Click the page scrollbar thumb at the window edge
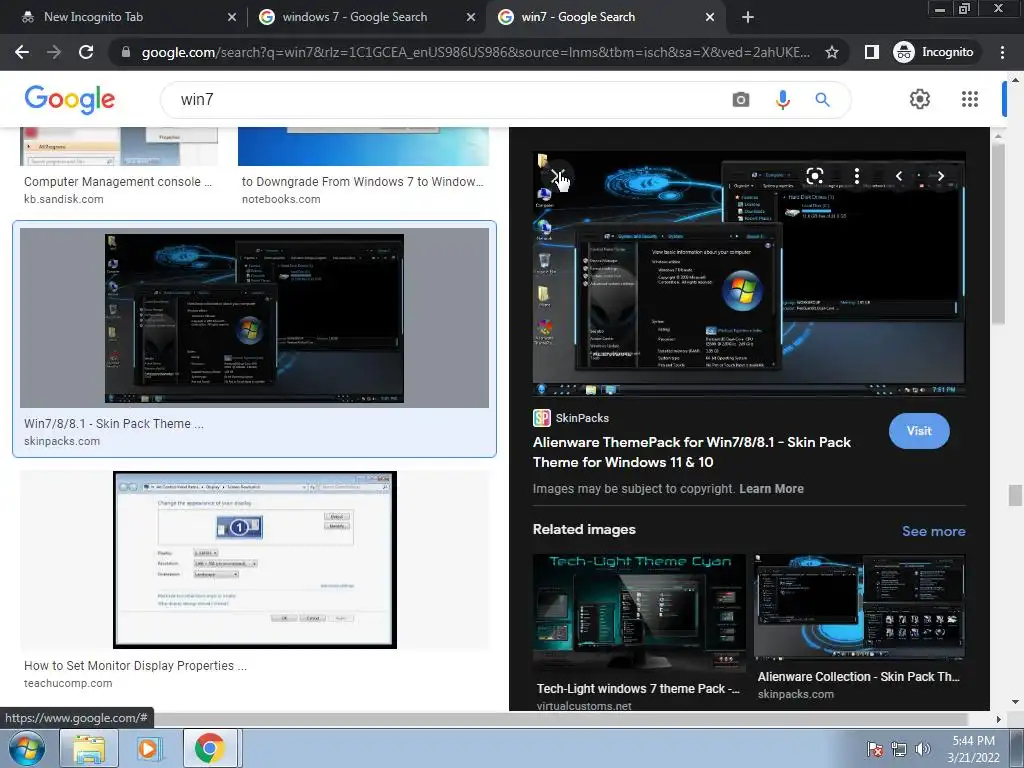This screenshot has height=768, width=1024. point(1015,495)
